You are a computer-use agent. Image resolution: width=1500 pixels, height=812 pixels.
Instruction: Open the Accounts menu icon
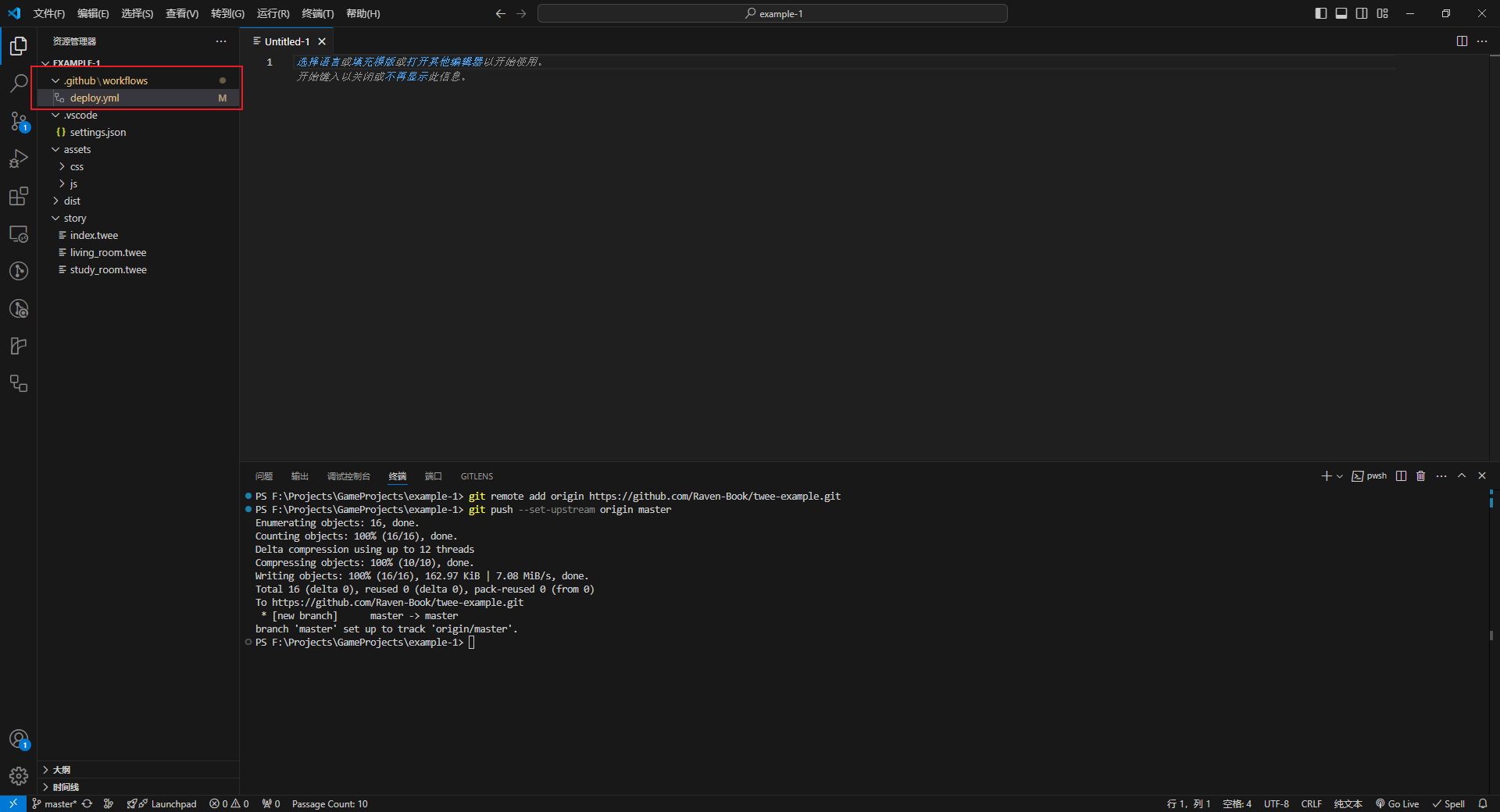click(19, 739)
